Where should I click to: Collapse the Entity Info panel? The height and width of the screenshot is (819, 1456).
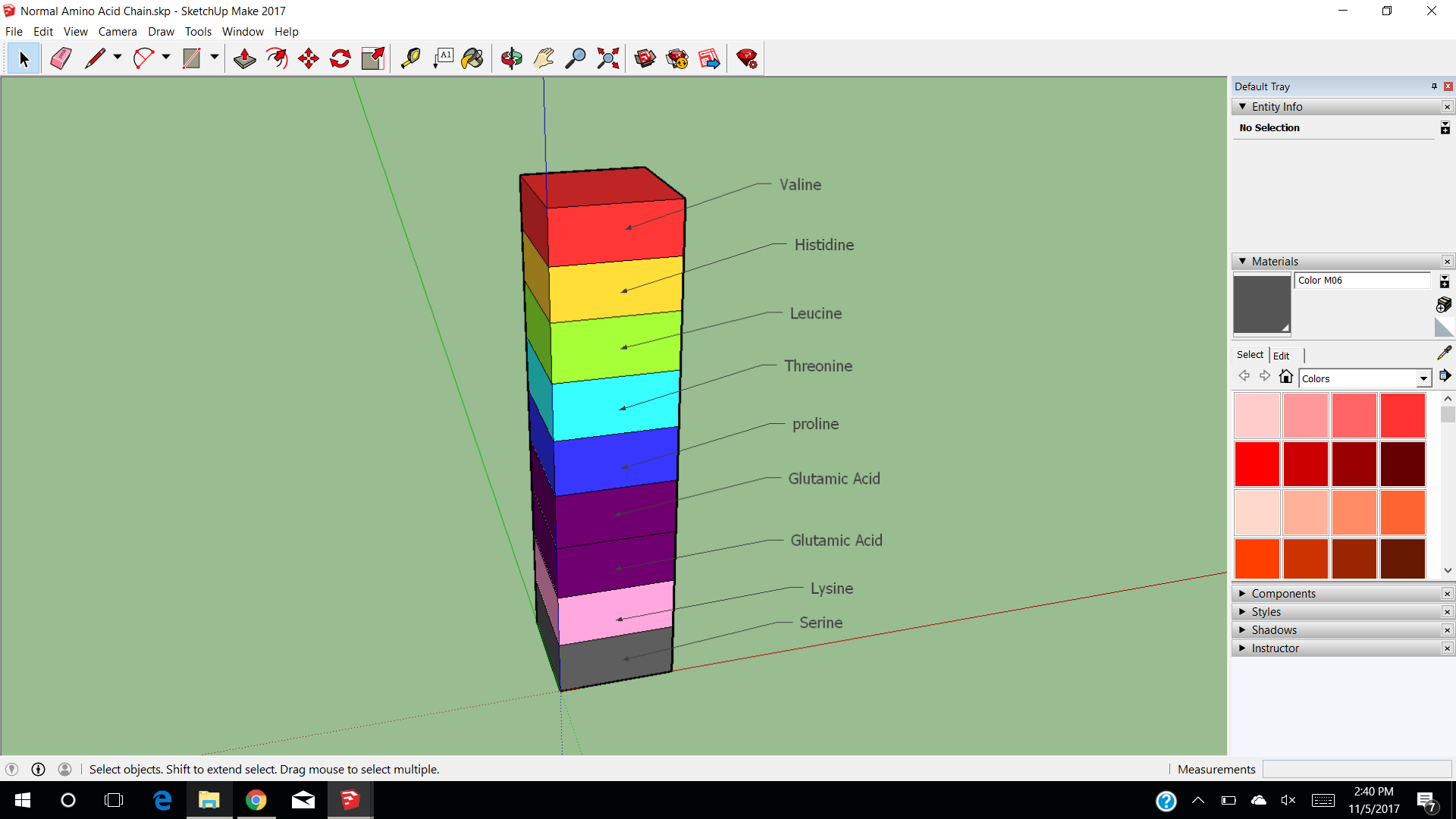[x=1276, y=107]
